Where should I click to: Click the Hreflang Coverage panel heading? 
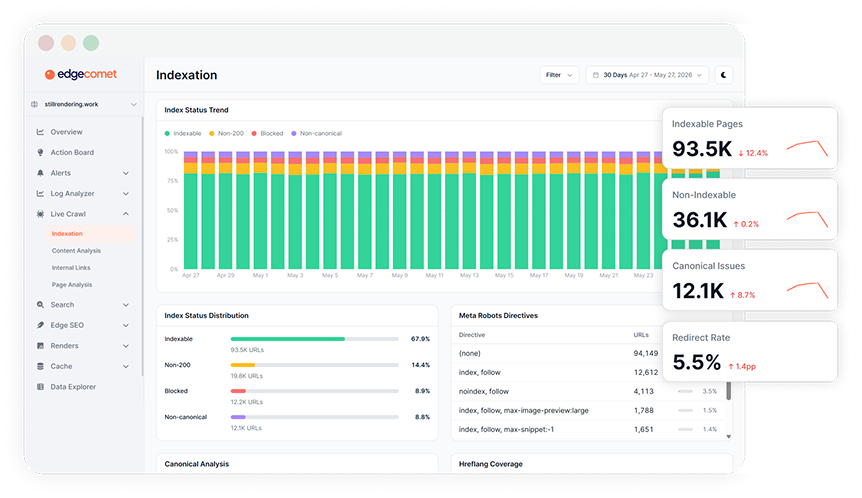[491, 464]
